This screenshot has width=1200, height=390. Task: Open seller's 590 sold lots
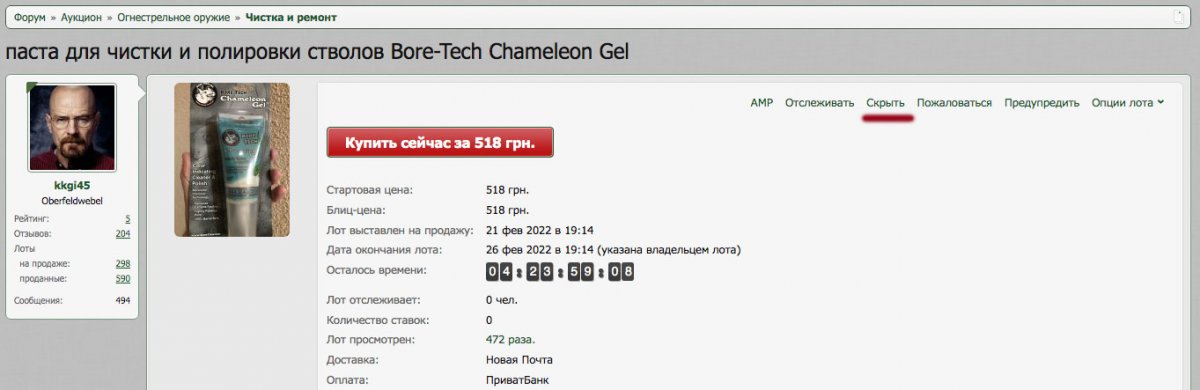[123, 278]
